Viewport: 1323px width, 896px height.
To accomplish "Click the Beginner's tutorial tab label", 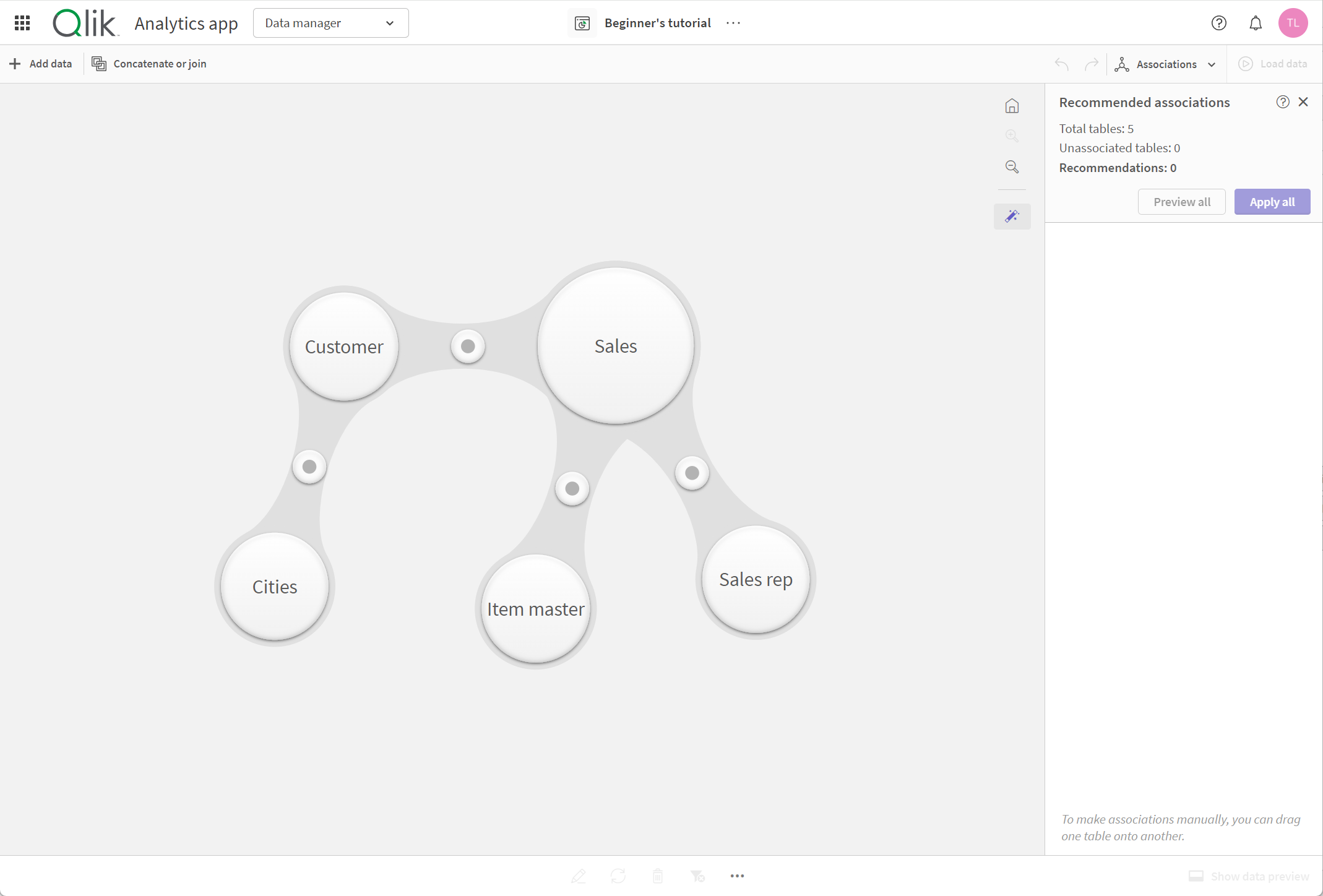I will (656, 22).
